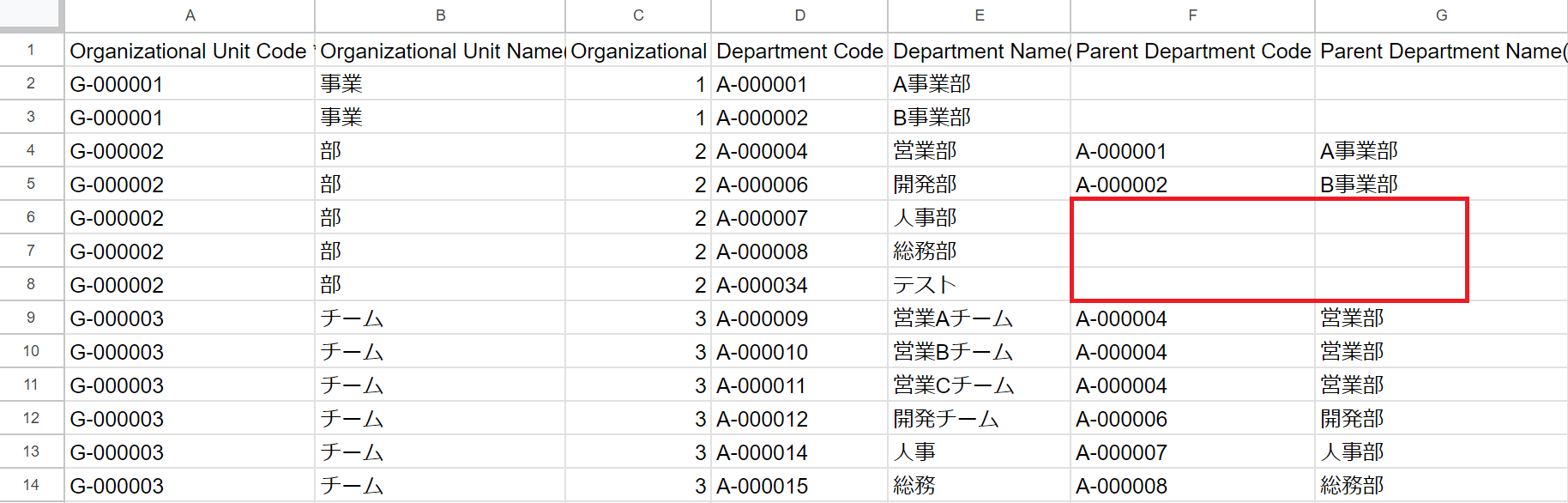Click empty cell G8 in red box

[1390, 284]
